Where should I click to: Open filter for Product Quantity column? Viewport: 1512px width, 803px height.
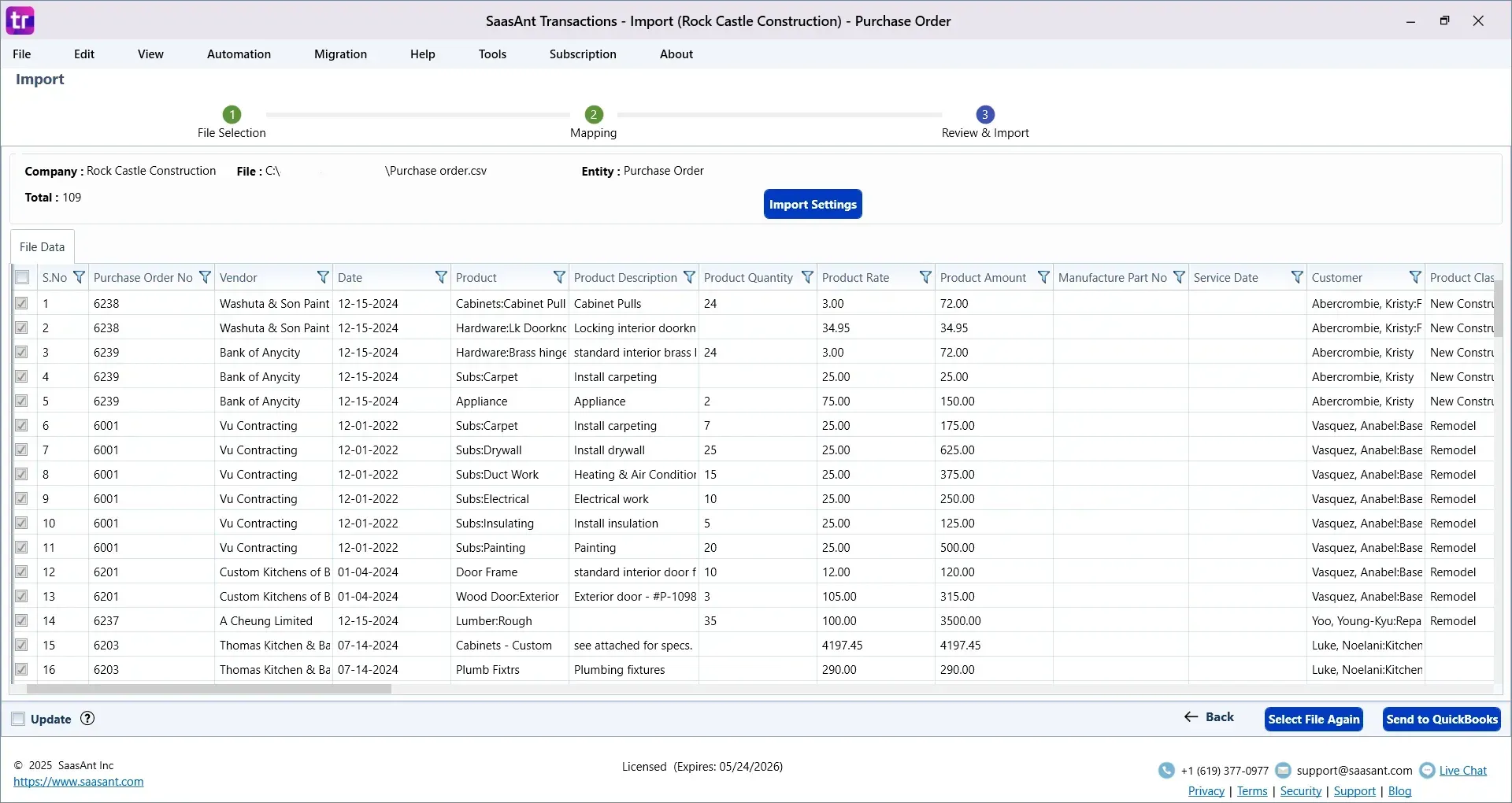[x=807, y=277]
